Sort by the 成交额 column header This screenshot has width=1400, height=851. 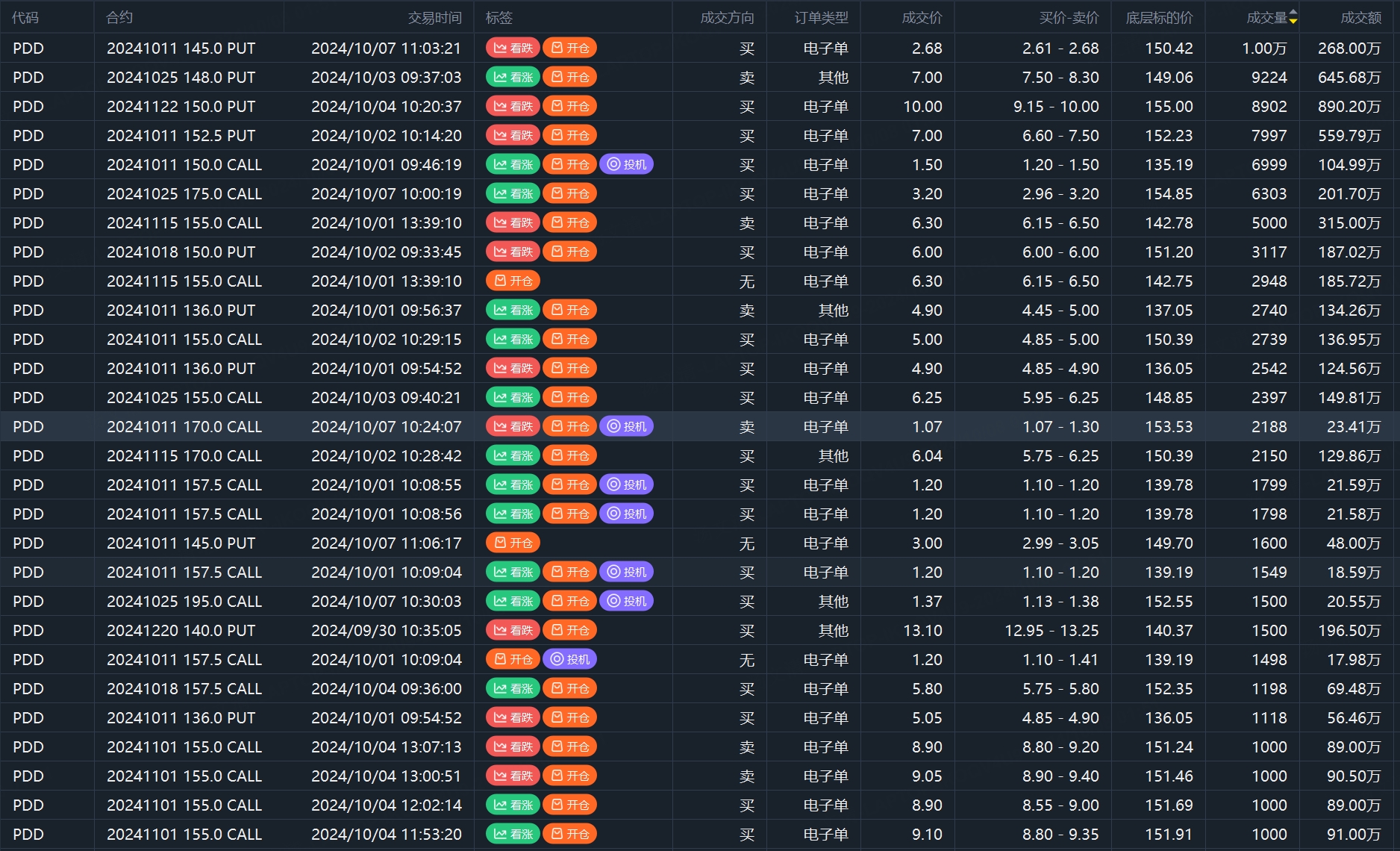(1361, 17)
